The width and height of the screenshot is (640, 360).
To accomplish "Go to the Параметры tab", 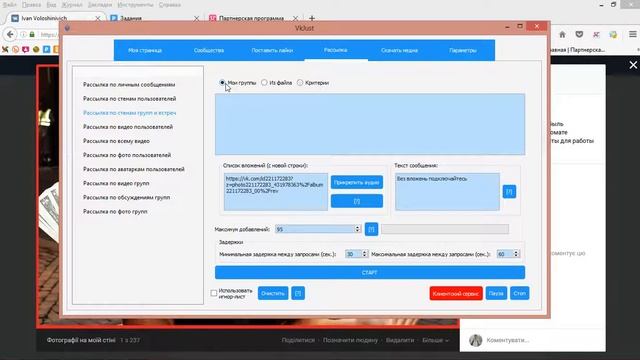I will tap(462, 50).
